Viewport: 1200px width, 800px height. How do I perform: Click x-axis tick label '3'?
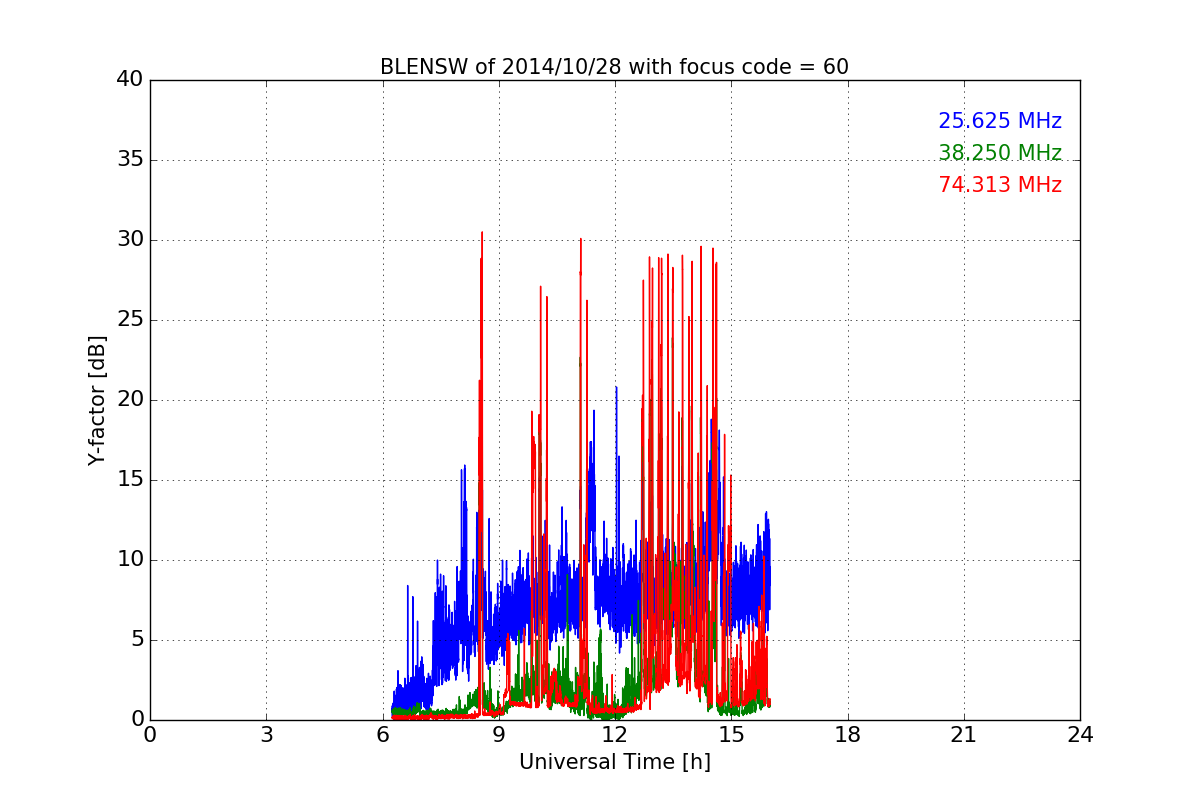pyautogui.click(x=266, y=735)
